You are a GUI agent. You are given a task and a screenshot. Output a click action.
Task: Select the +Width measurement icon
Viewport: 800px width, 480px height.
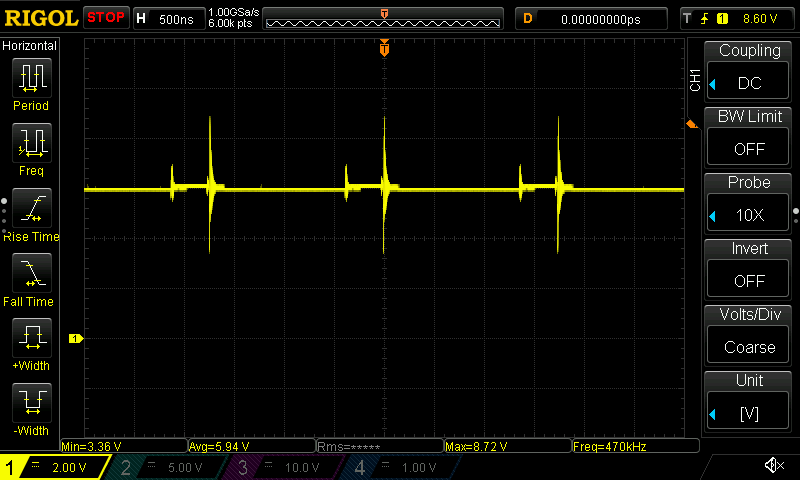[32, 338]
